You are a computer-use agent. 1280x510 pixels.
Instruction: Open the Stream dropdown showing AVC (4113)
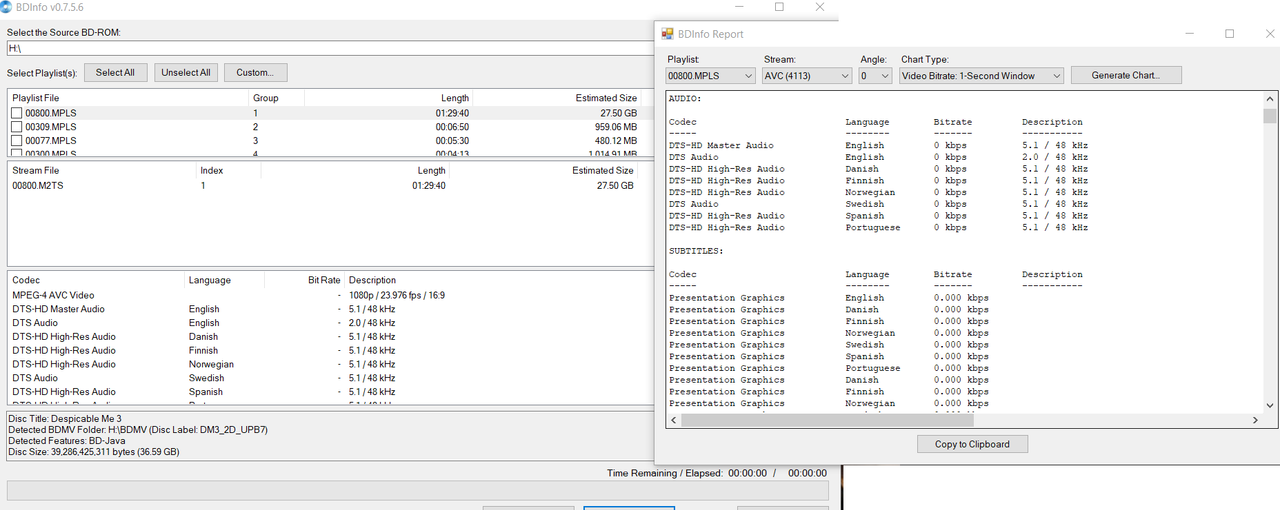click(806, 75)
